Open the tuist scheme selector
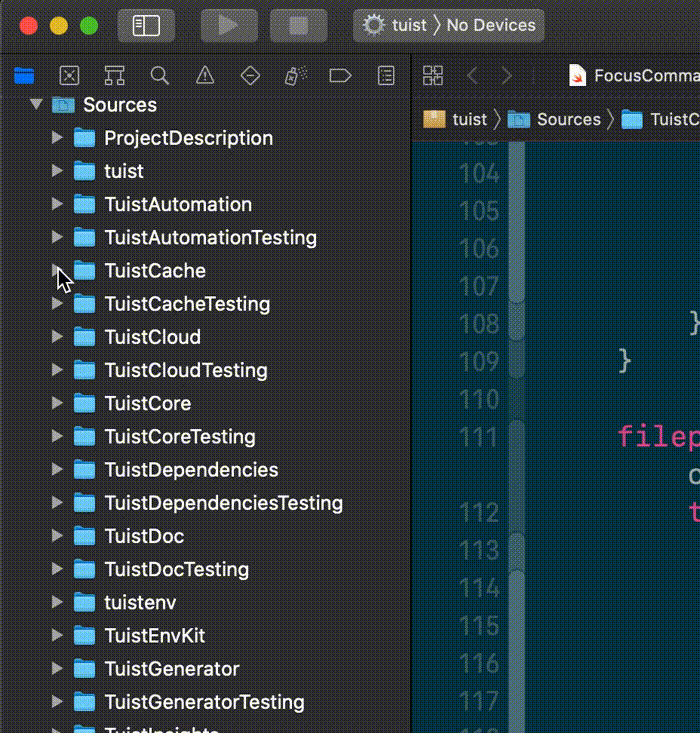Image resolution: width=700 pixels, height=733 pixels. coord(396,25)
